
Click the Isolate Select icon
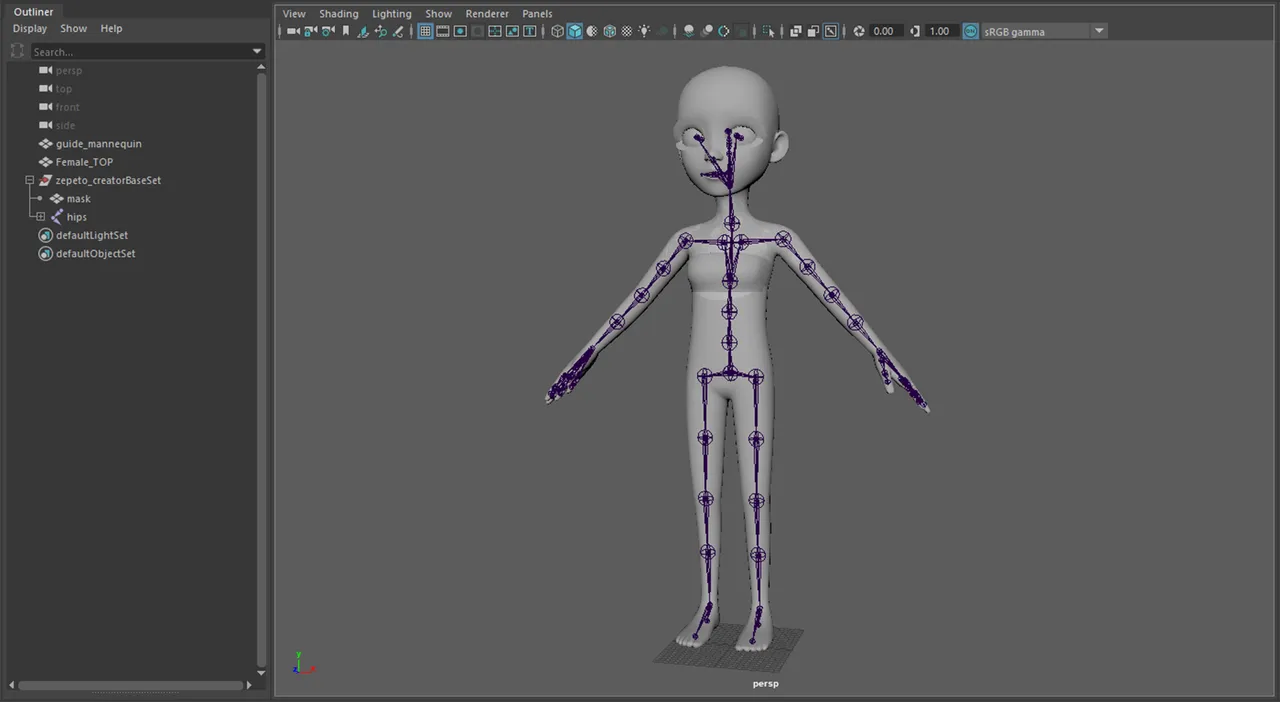[770, 31]
